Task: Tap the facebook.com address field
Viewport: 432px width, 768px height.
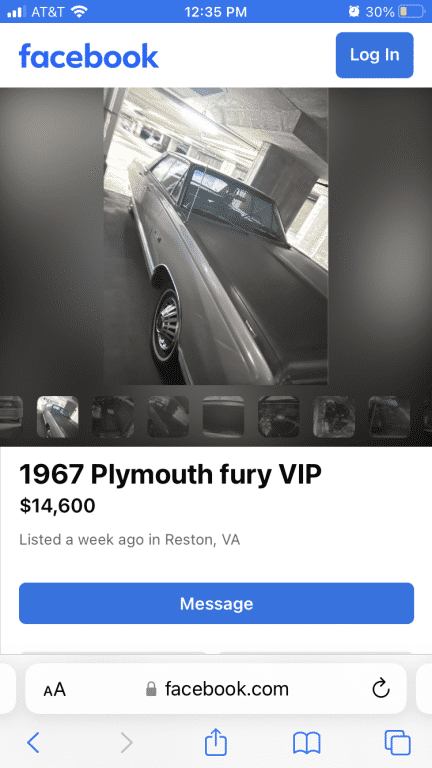Action: click(x=216, y=689)
